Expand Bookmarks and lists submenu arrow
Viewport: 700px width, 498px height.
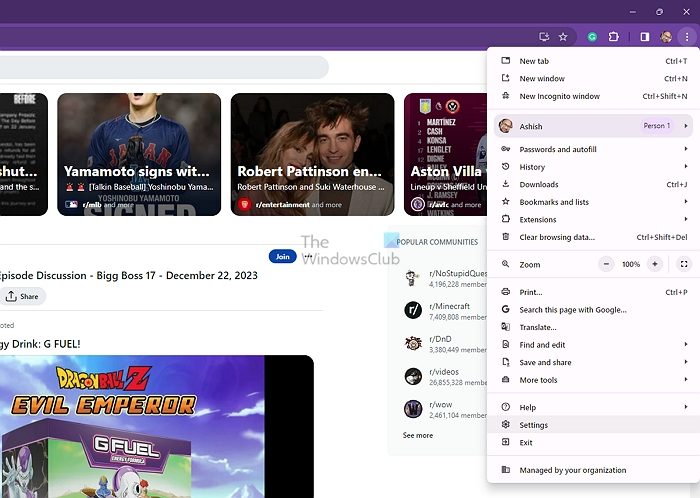[686, 201]
